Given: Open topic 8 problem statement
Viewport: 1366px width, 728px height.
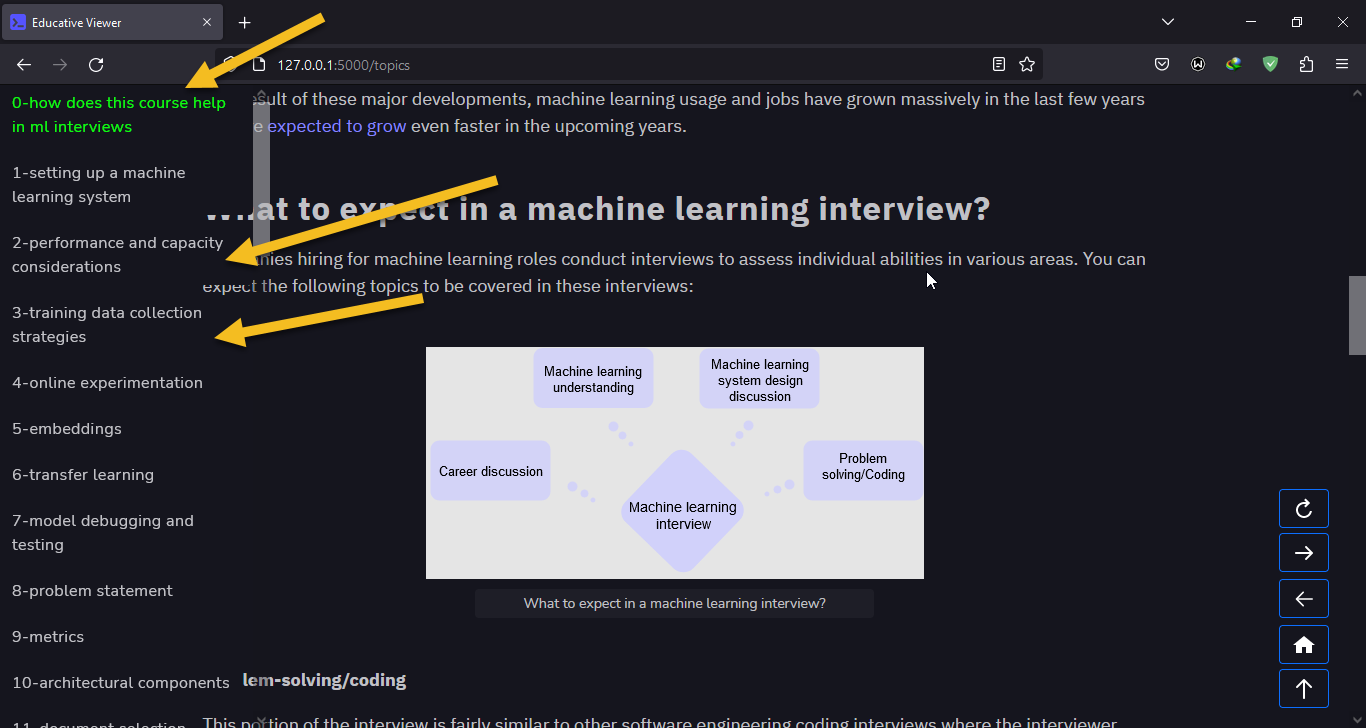Looking at the screenshot, I should (x=92, y=590).
